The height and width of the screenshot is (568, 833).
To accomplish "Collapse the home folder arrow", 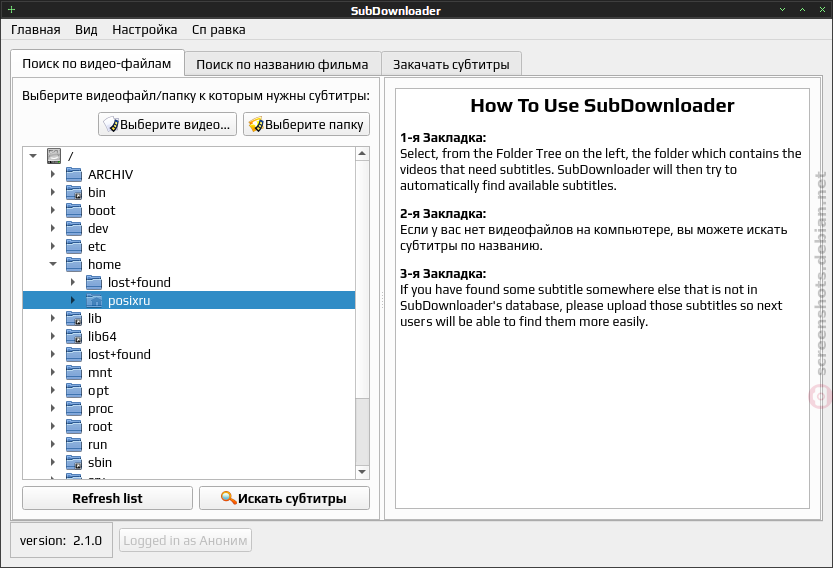I will [x=53, y=264].
